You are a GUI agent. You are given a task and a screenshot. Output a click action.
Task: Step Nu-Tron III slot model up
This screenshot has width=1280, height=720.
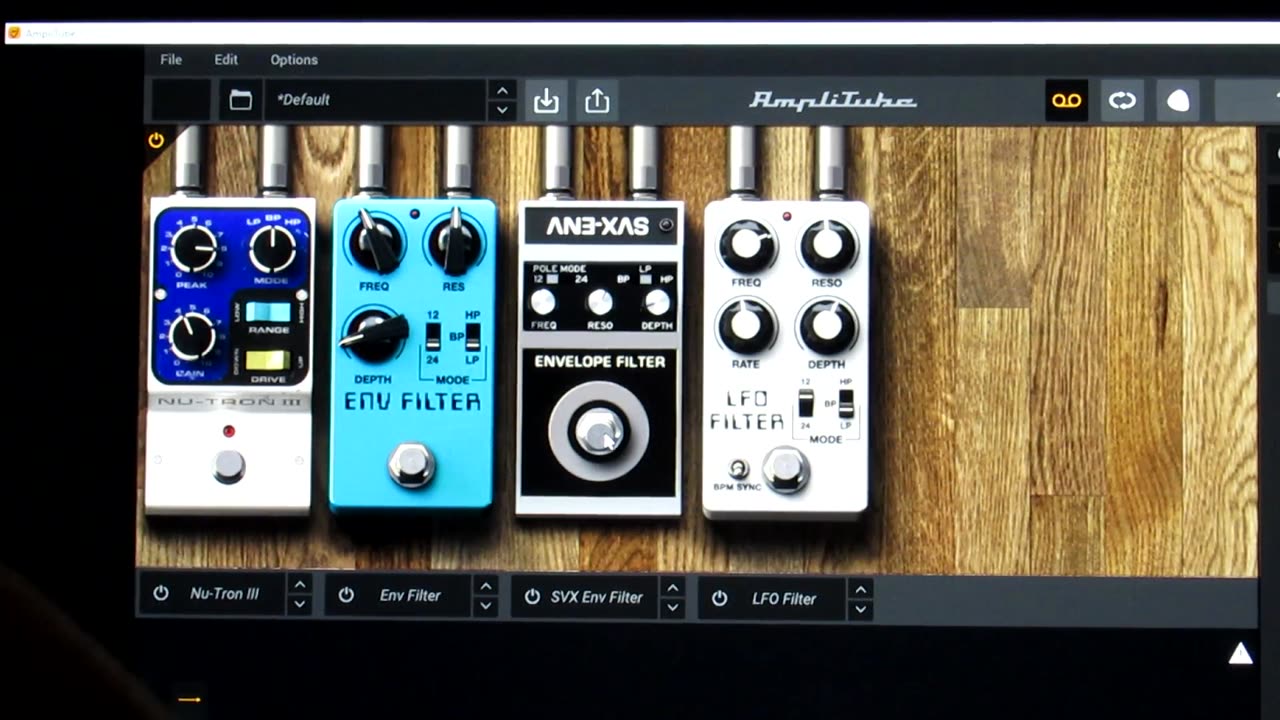click(x=300, y=584)
